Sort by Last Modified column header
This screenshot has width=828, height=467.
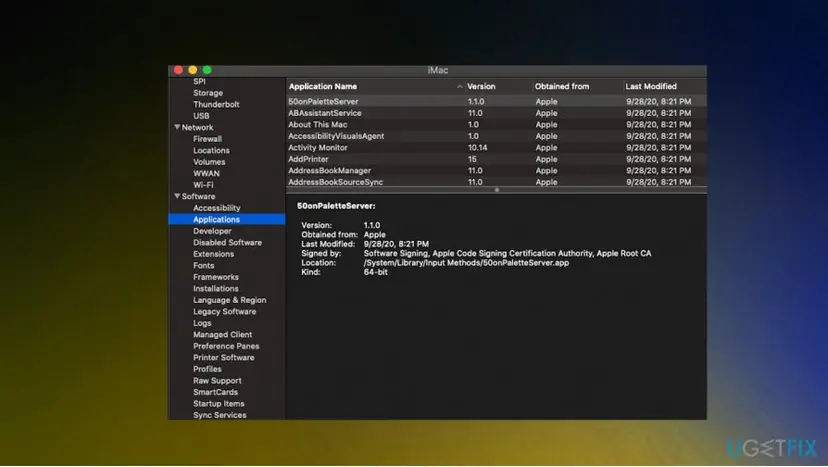651,86
